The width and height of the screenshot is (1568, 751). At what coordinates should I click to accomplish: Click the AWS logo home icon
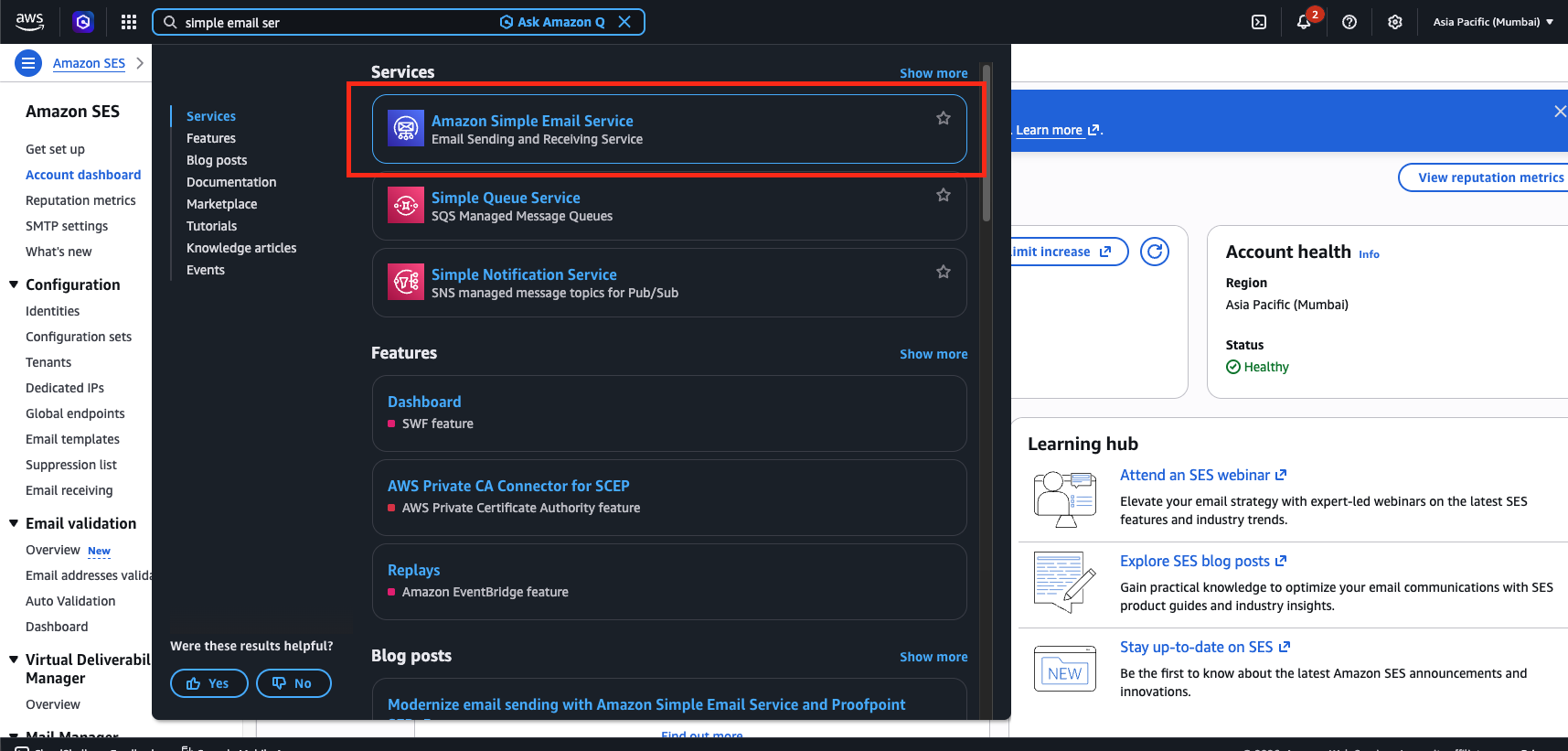pyautogui.click(x=29, y=22)
